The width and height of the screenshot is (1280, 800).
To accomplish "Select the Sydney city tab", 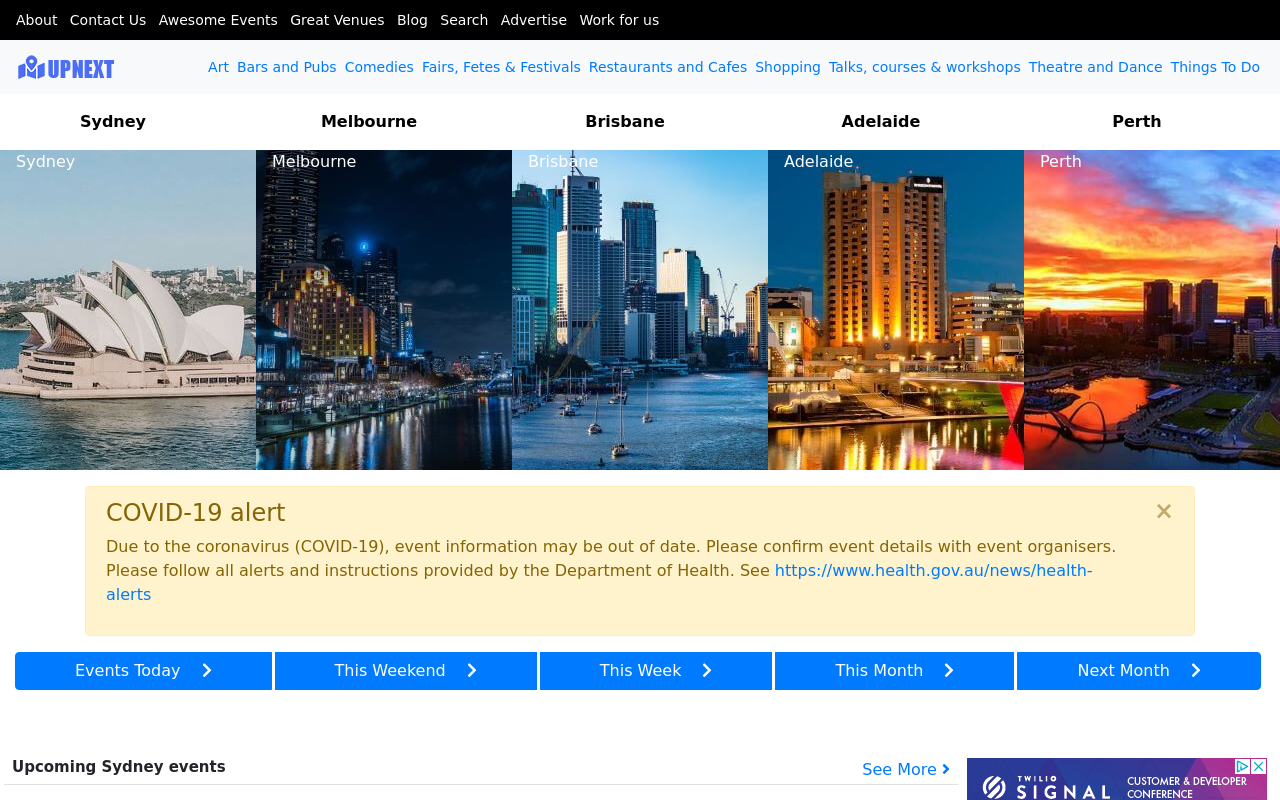I will tap(113, 122).
